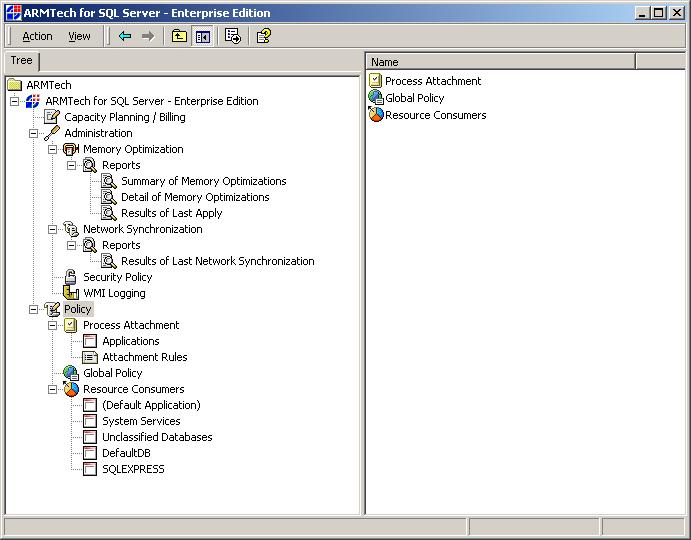691x540 pixels.
Task: Click the Resource Consumers pie icon in tree
Action: 71,389
